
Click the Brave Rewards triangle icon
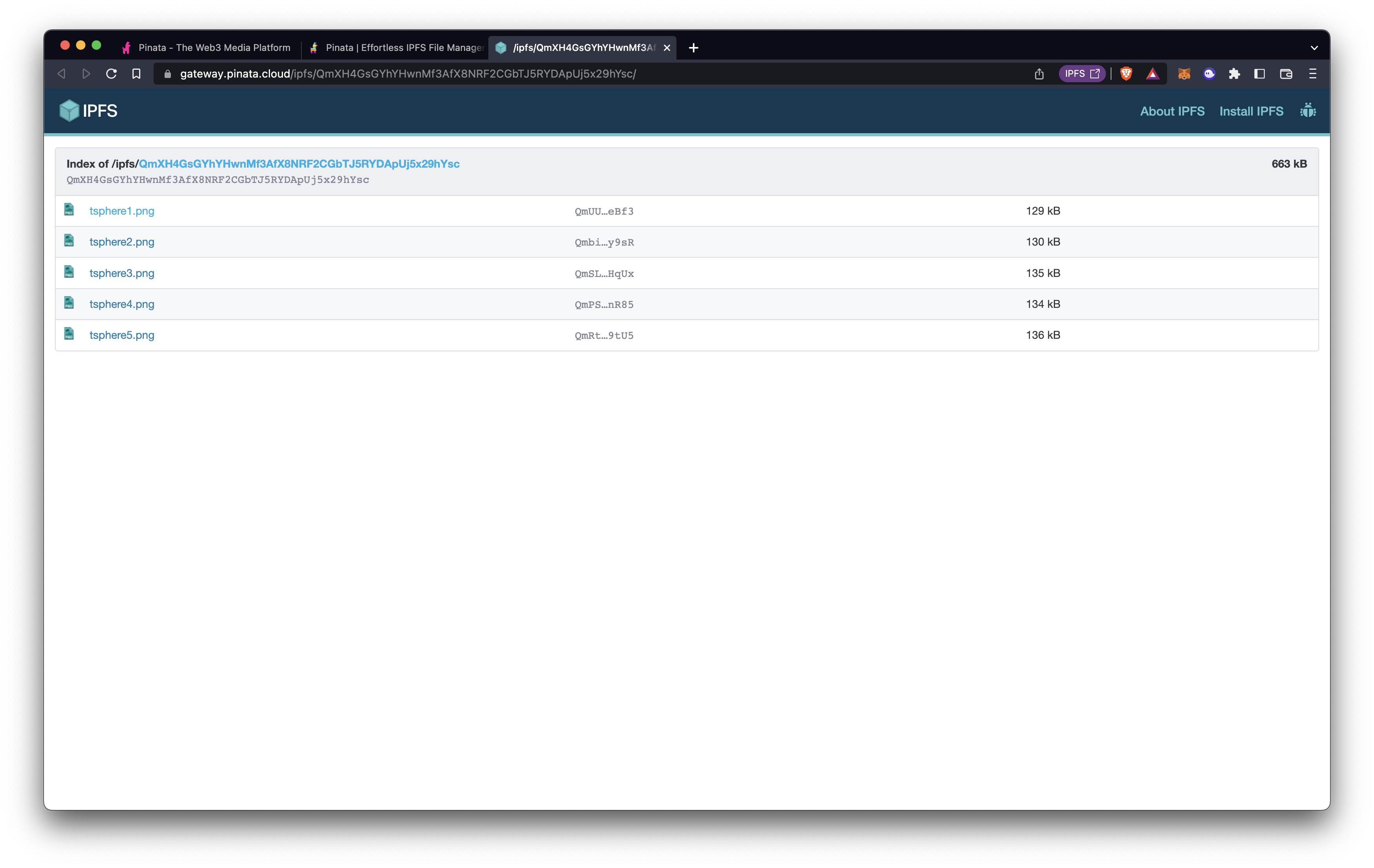click(x=1152, y=74)
